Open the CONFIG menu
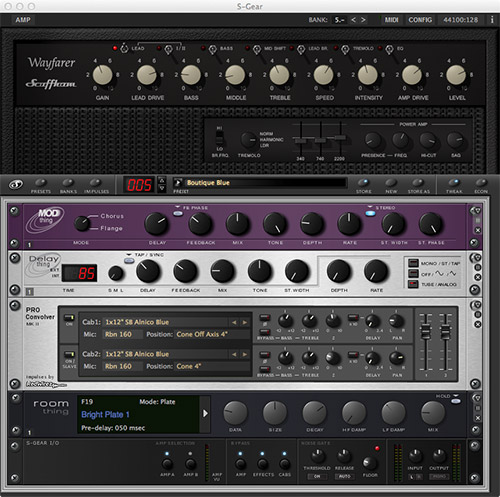This screenshot has height=497, width=500. coord(420,20)
